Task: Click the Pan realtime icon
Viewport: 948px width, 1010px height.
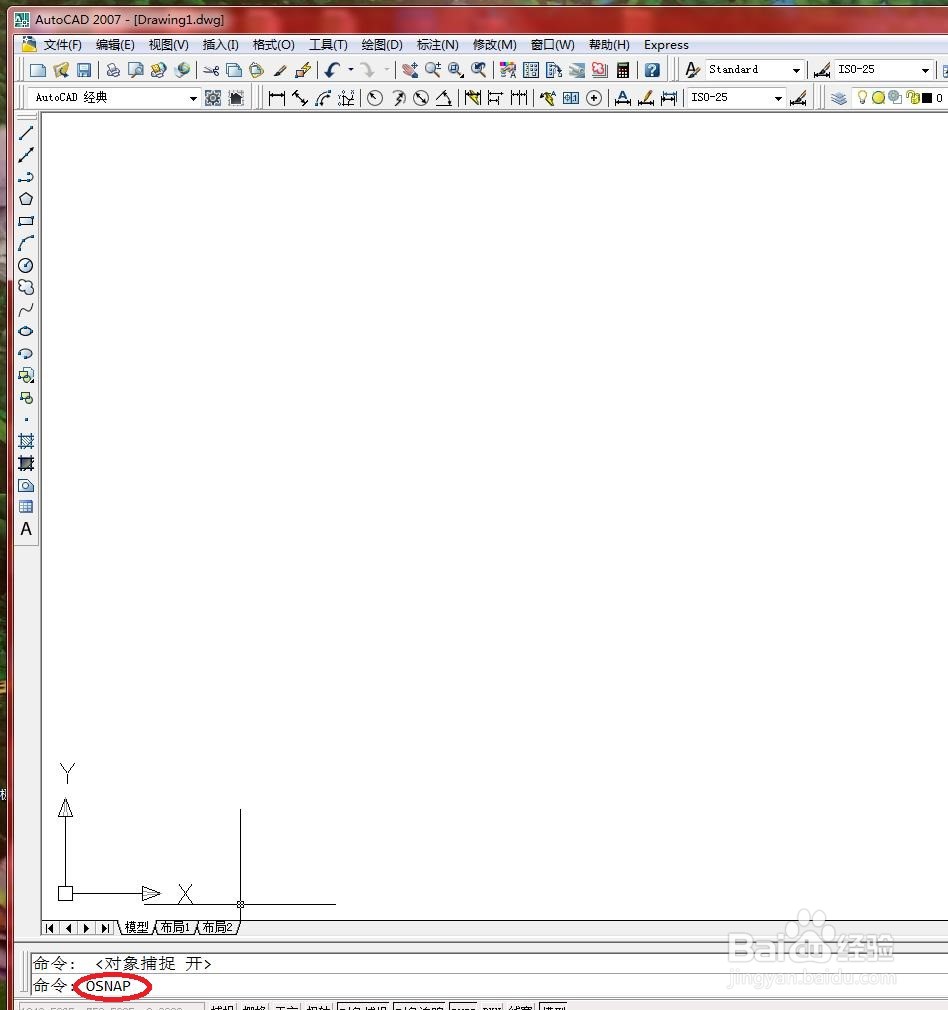Action: pos(410,70)
